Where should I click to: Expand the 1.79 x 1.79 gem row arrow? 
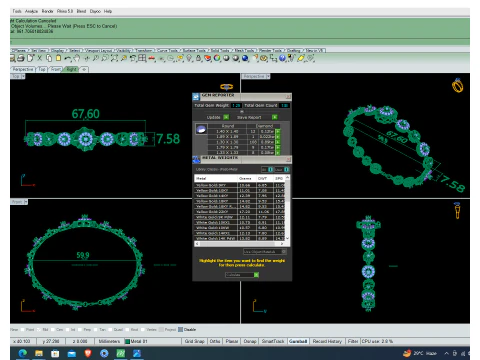click(277, 147)
